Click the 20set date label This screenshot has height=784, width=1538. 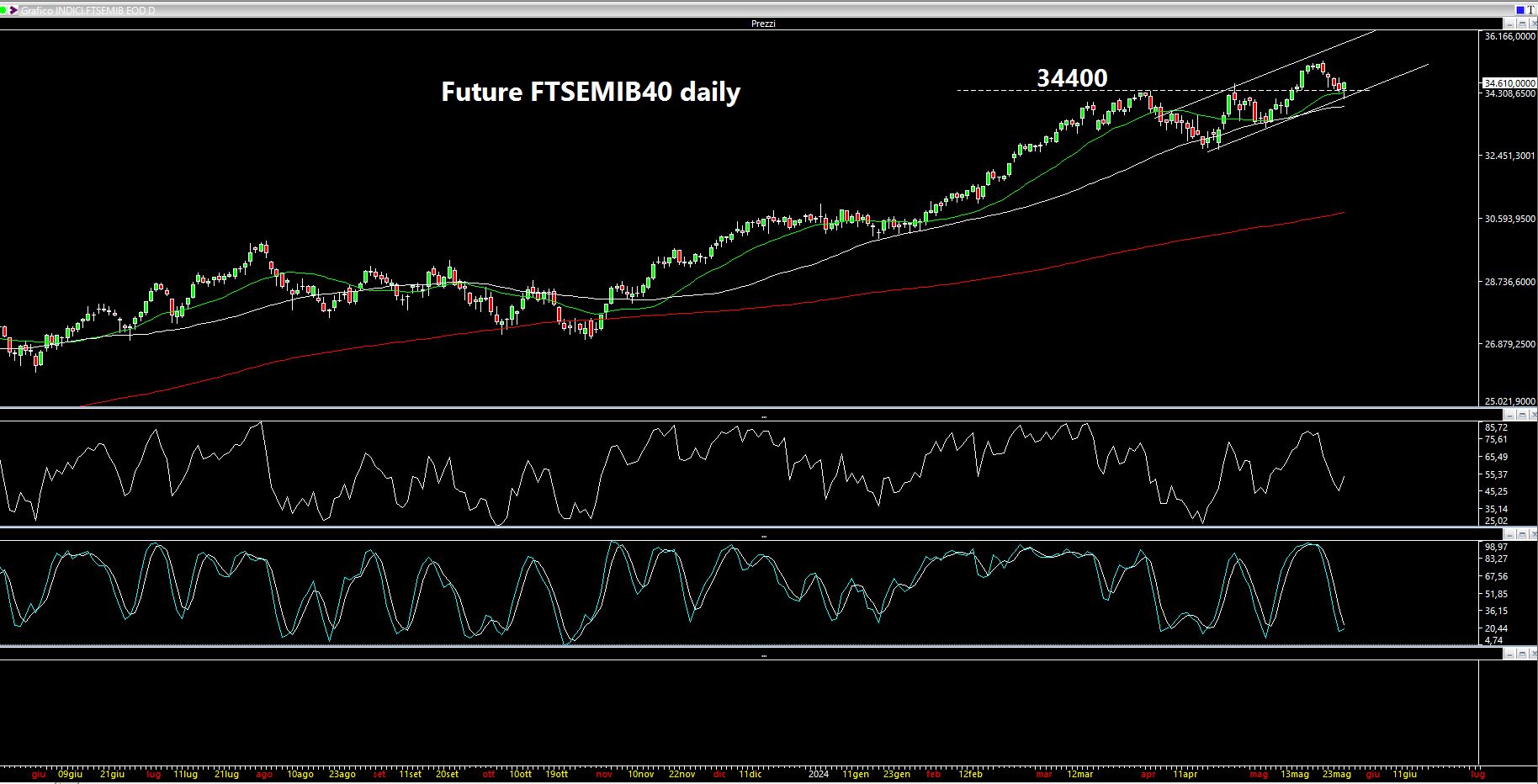(447, 774)
